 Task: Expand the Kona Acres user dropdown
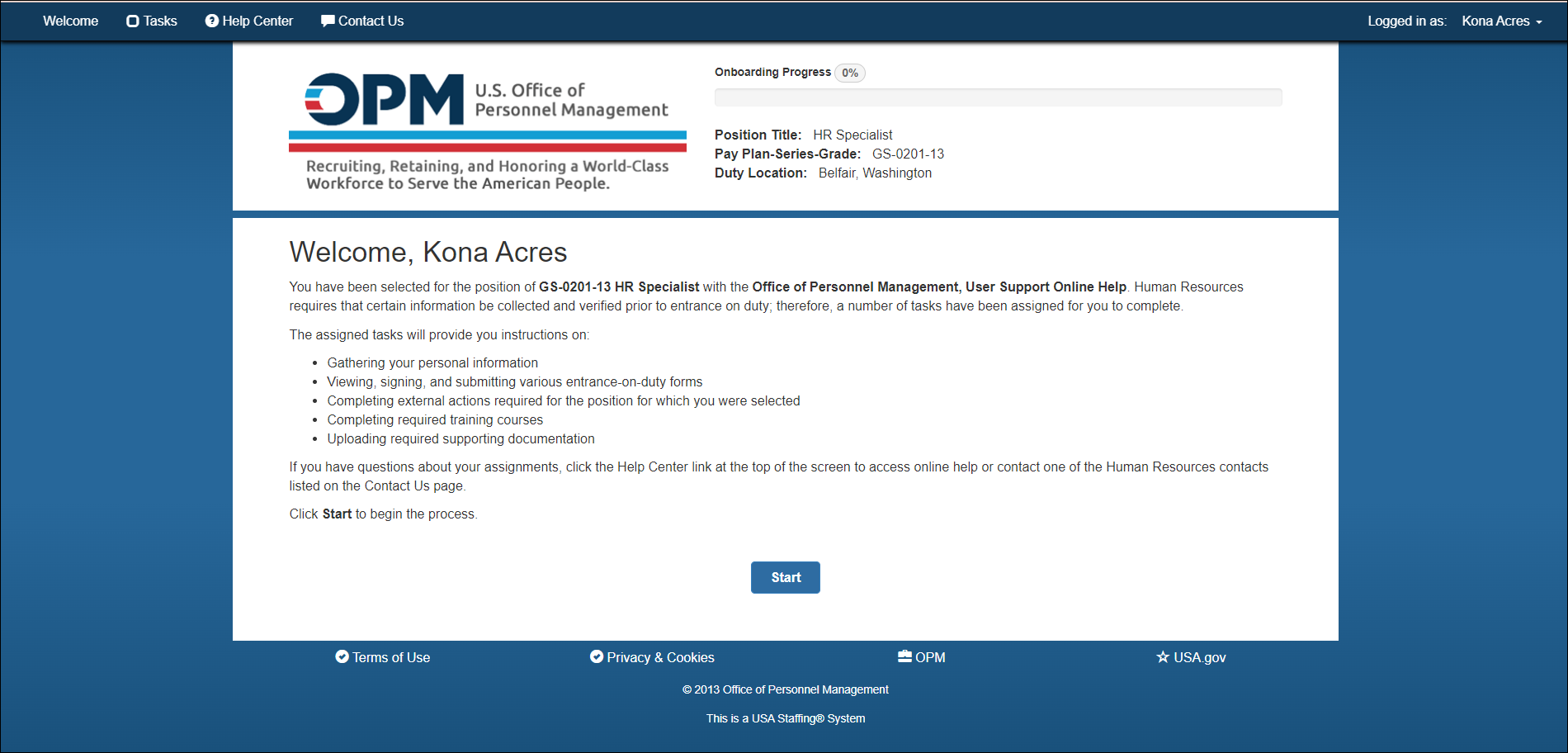tap(1502, 21)
